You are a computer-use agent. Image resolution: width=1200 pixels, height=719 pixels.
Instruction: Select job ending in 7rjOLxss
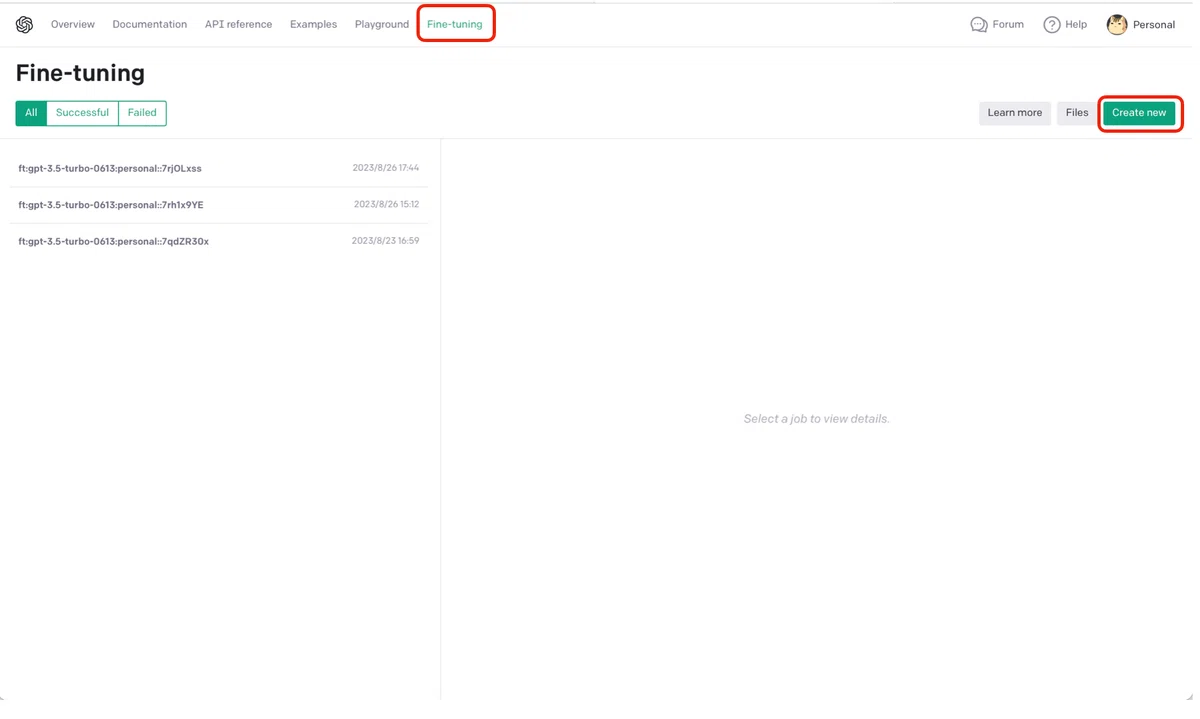219,168
